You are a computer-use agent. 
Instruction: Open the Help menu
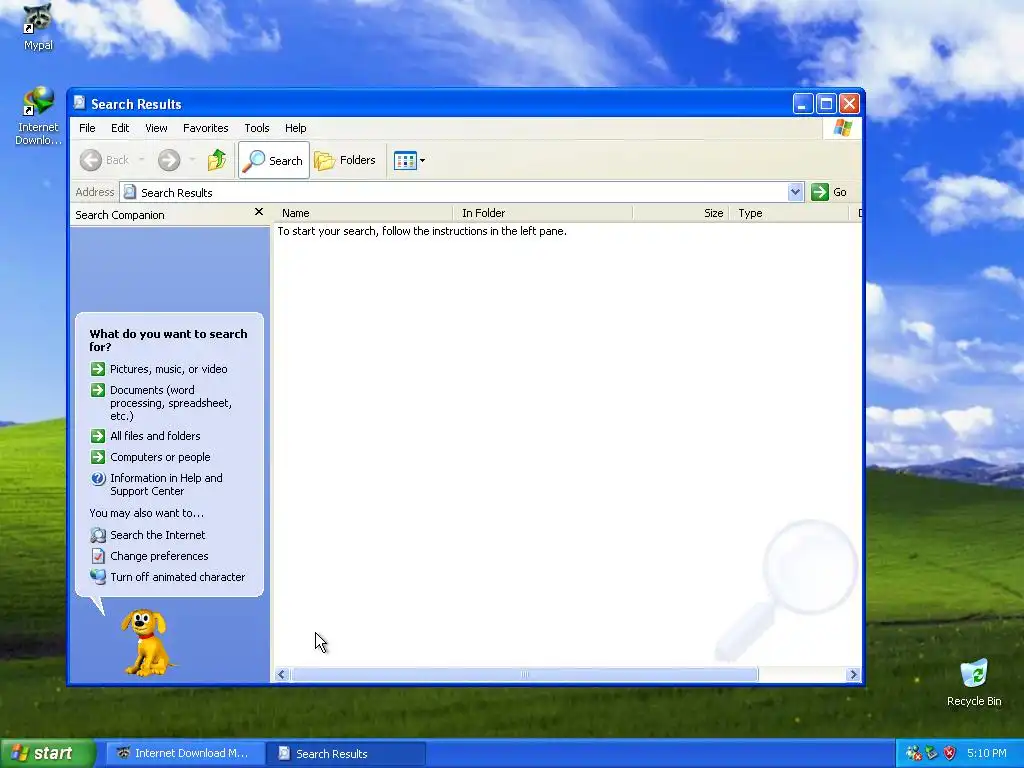[x=295, y=128]
